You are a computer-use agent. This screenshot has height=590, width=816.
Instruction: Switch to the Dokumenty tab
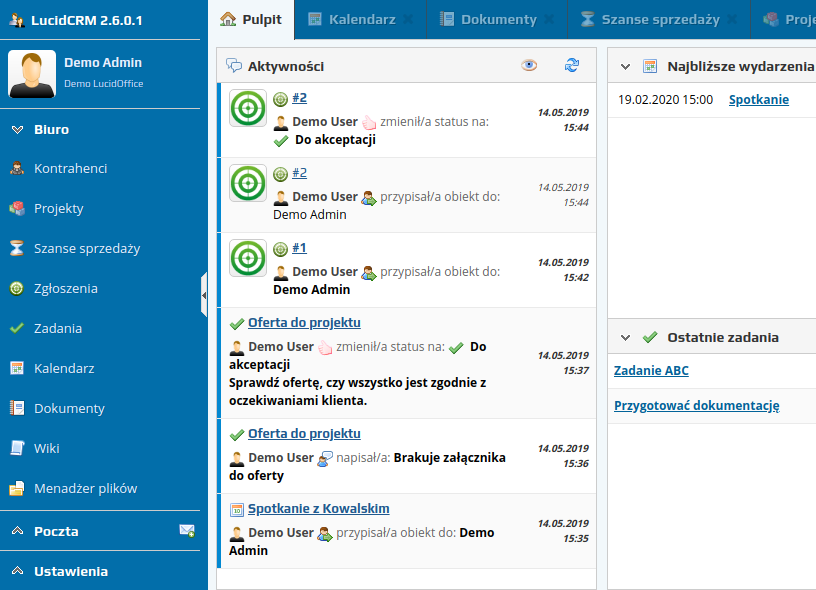point(498,19)
